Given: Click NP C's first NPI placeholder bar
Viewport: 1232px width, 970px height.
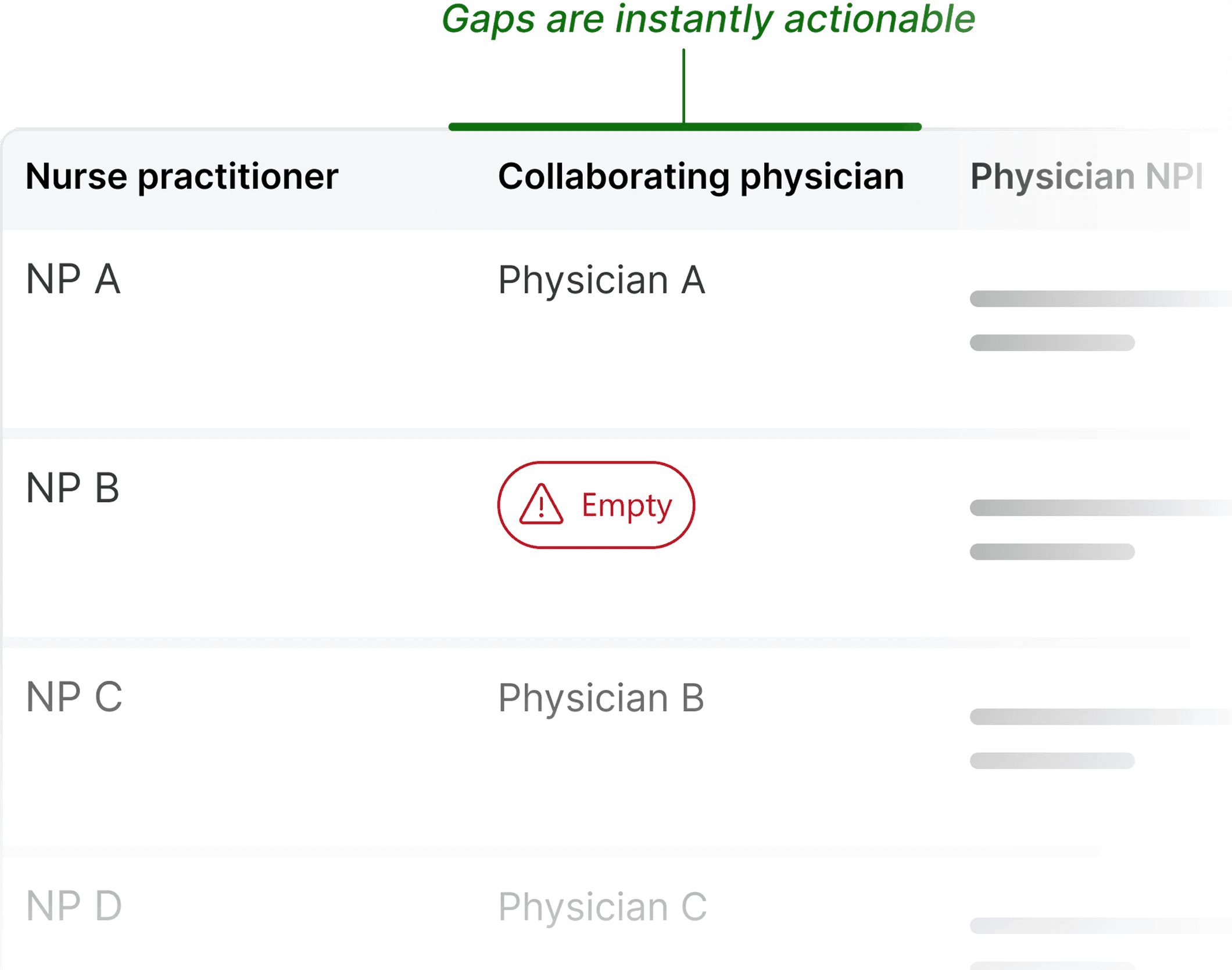Looking at the screenshot, I should coord(1101,717).
